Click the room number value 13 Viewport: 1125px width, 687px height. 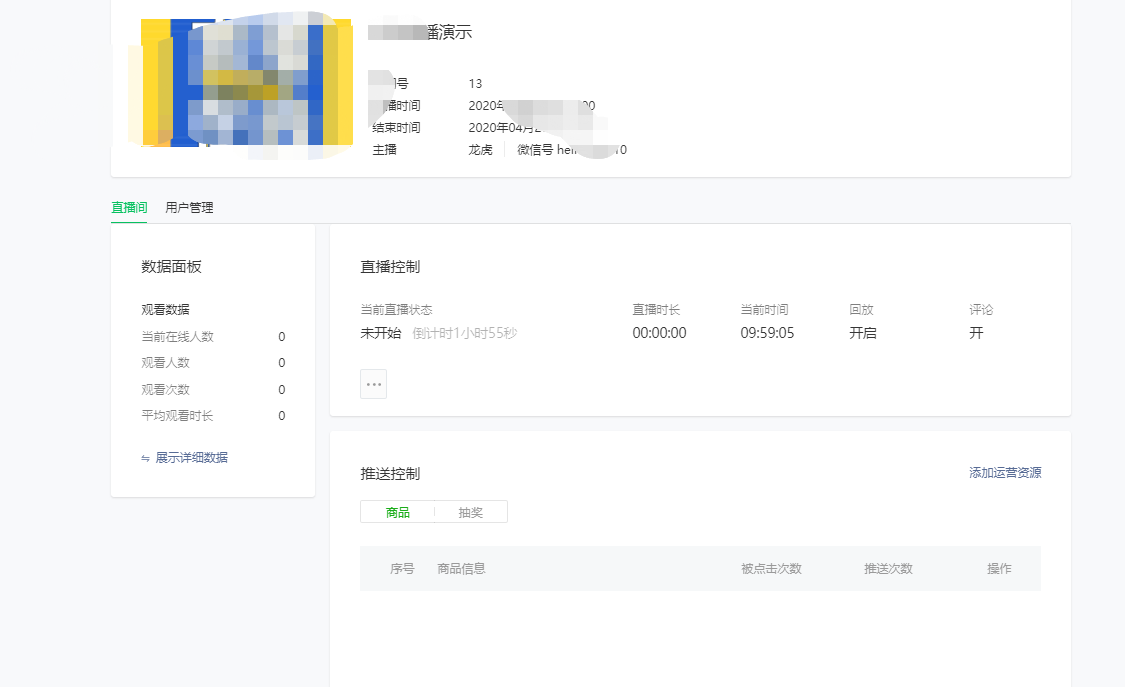pos(475,84)
